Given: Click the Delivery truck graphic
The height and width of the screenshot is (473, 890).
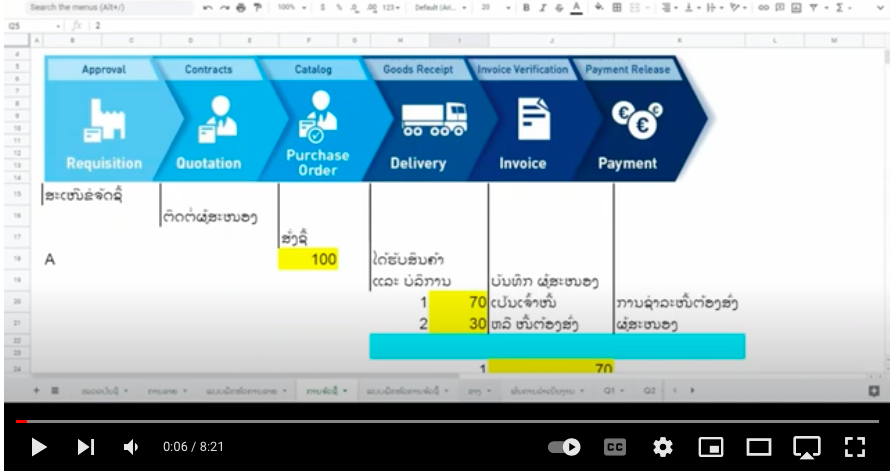Looking at the screenshot, I should [434, 119].
